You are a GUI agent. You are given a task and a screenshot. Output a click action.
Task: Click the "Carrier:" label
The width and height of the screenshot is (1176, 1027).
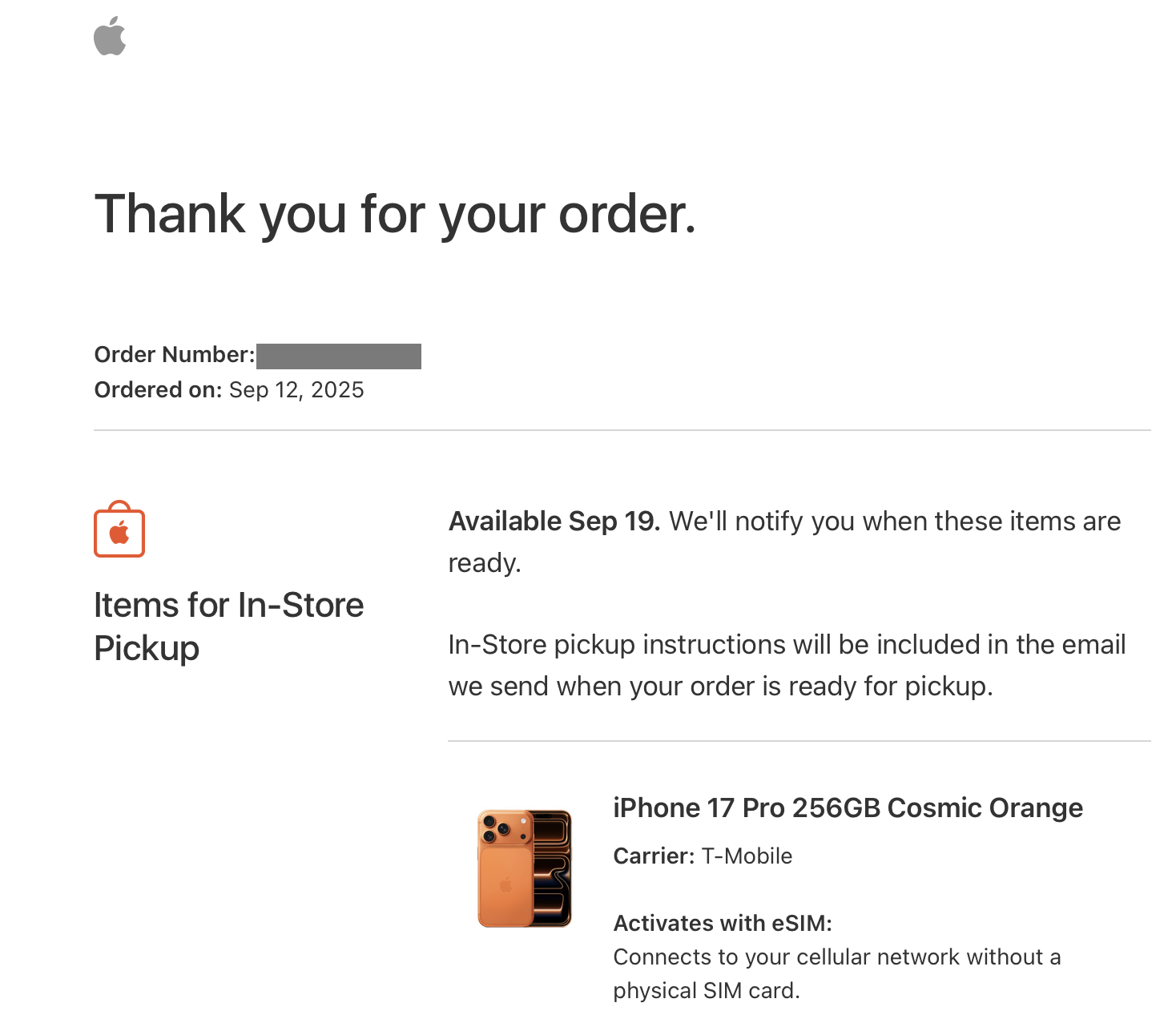(654, 856)
